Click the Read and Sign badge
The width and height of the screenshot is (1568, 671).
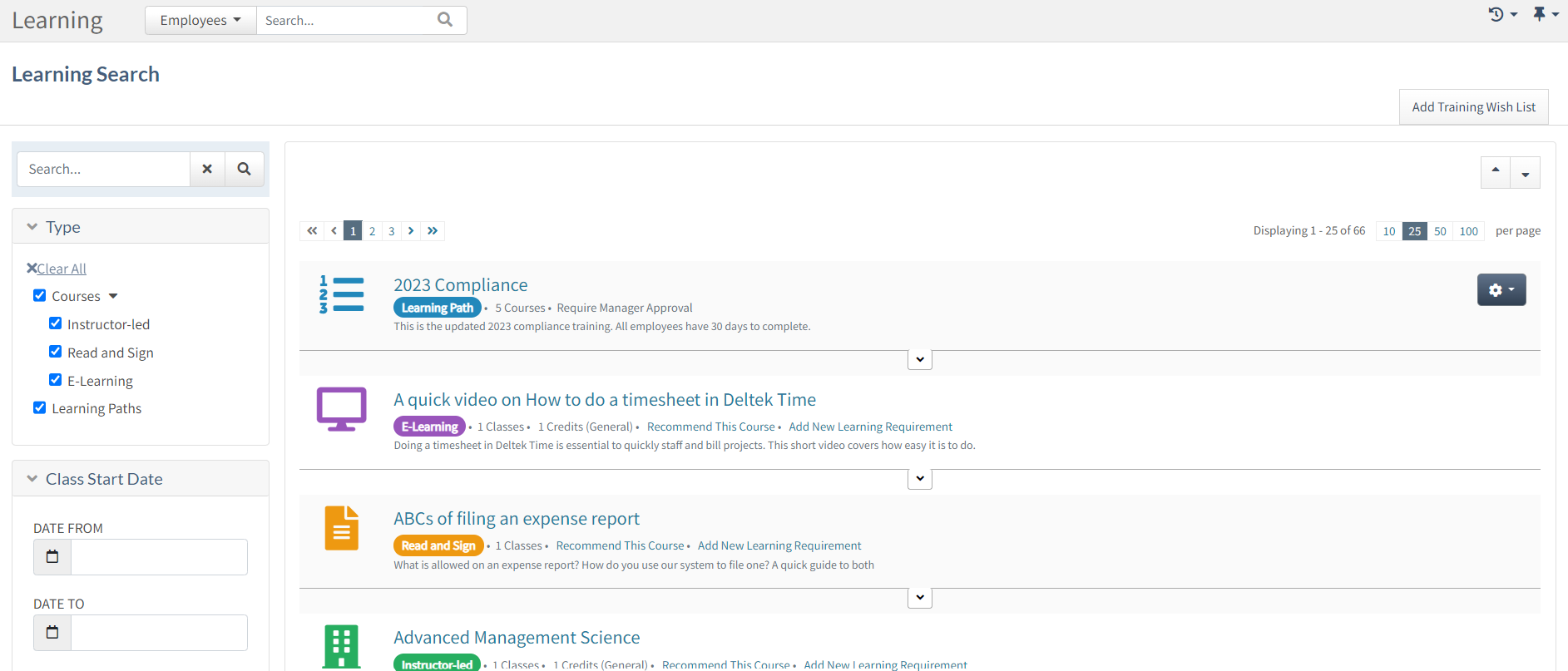click(x=438, y=545)
